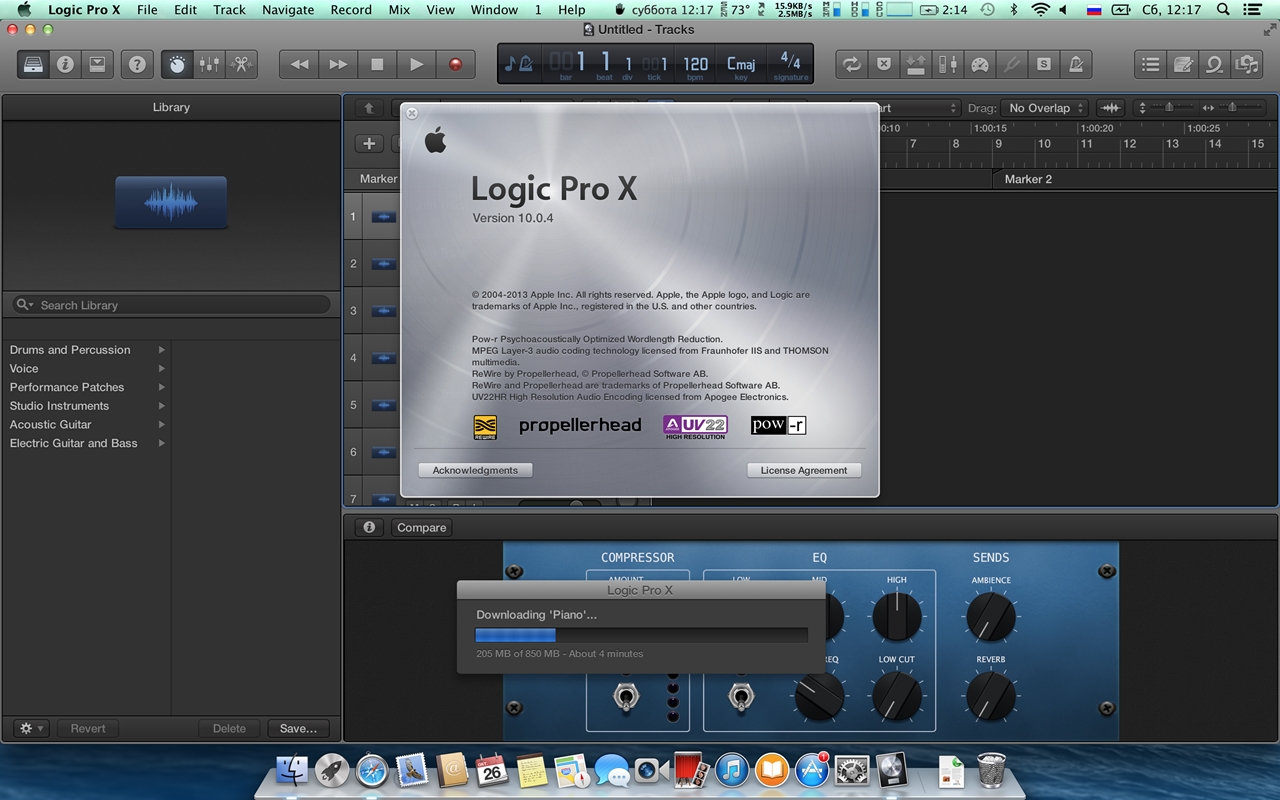Screen dimensions: 1280x800
Task: Toggle the Solo button in toolbar
Action: tap(1044, 64)
